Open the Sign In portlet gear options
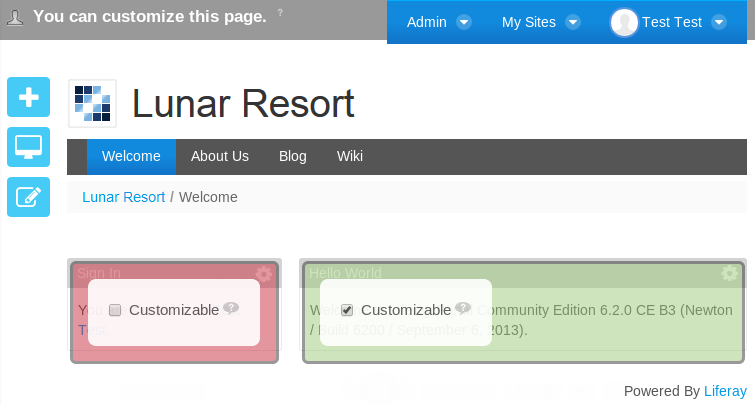The height and width of the screenshot is (405, 755). (263, 274)
